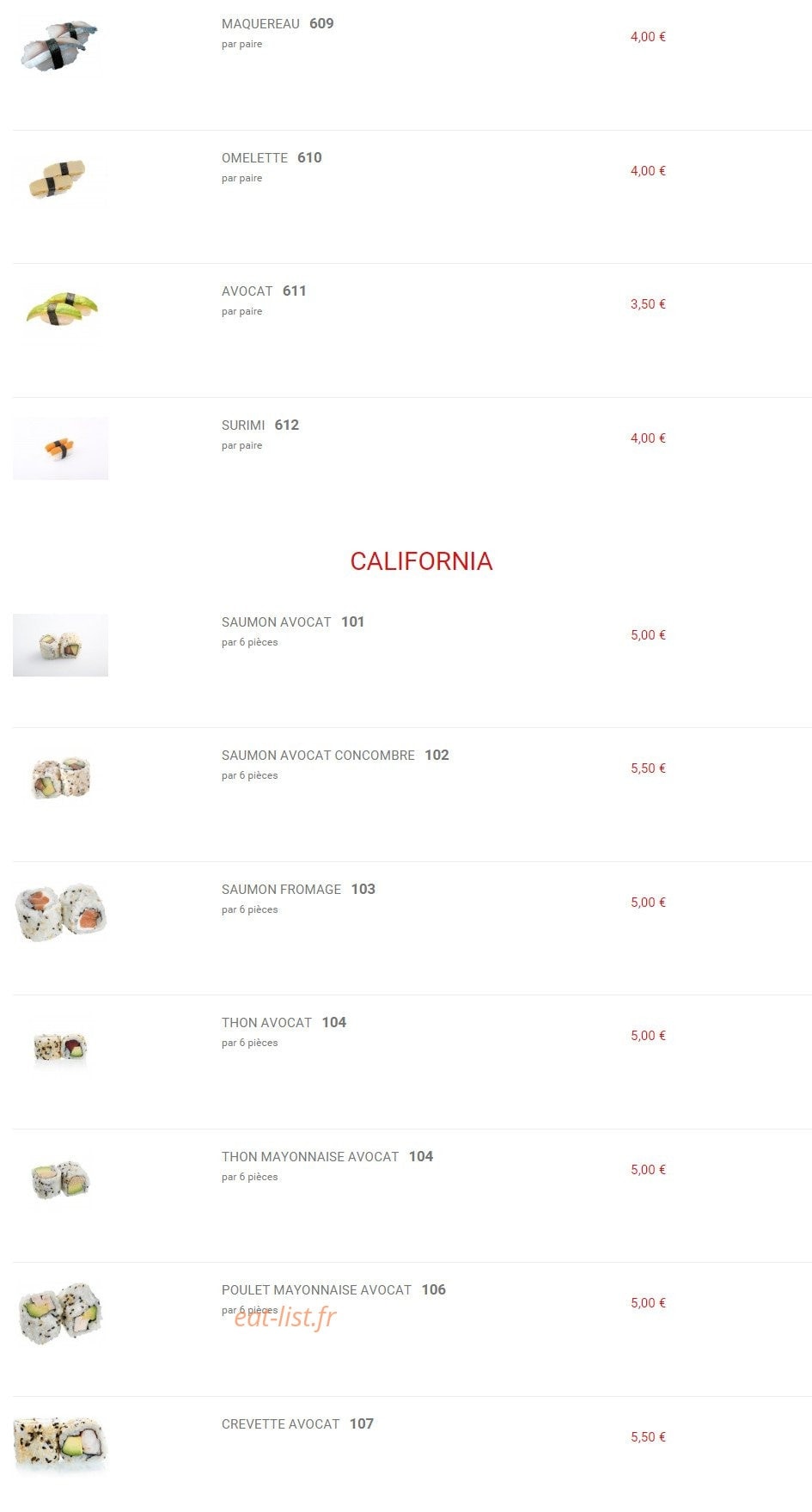Click the eat-list.fr watermark link
The image size is (812, 1512).
[285, 1317]
